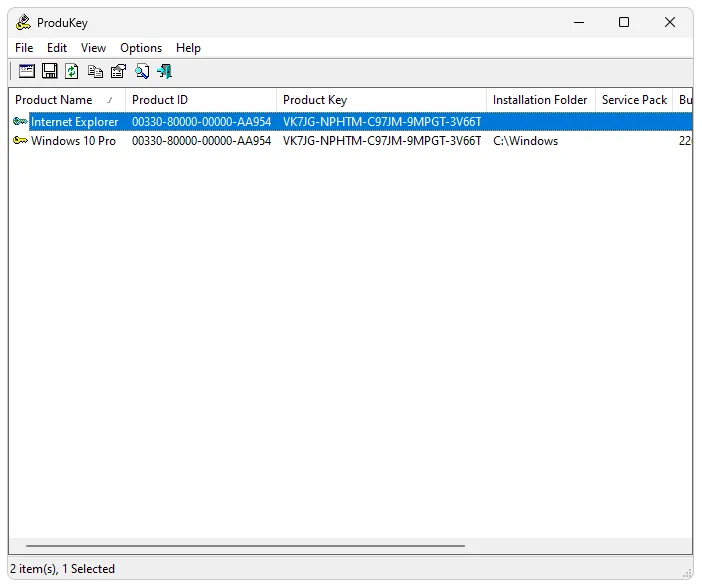Click the key icon beside Internet Explorer
The height and width of the screenshot is (588, 702).
pos(20,121)
